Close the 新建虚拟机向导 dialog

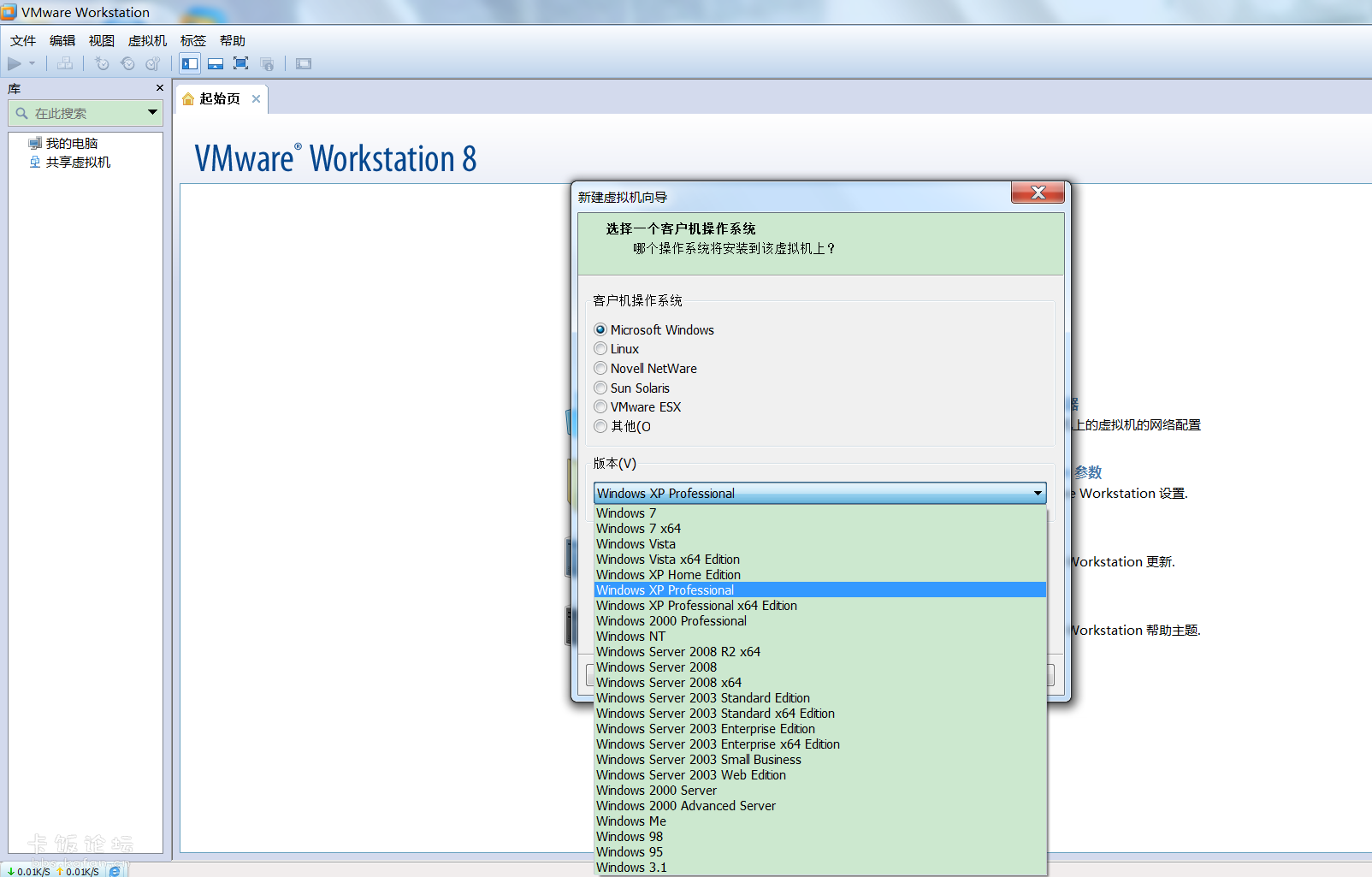[1038, 193]
